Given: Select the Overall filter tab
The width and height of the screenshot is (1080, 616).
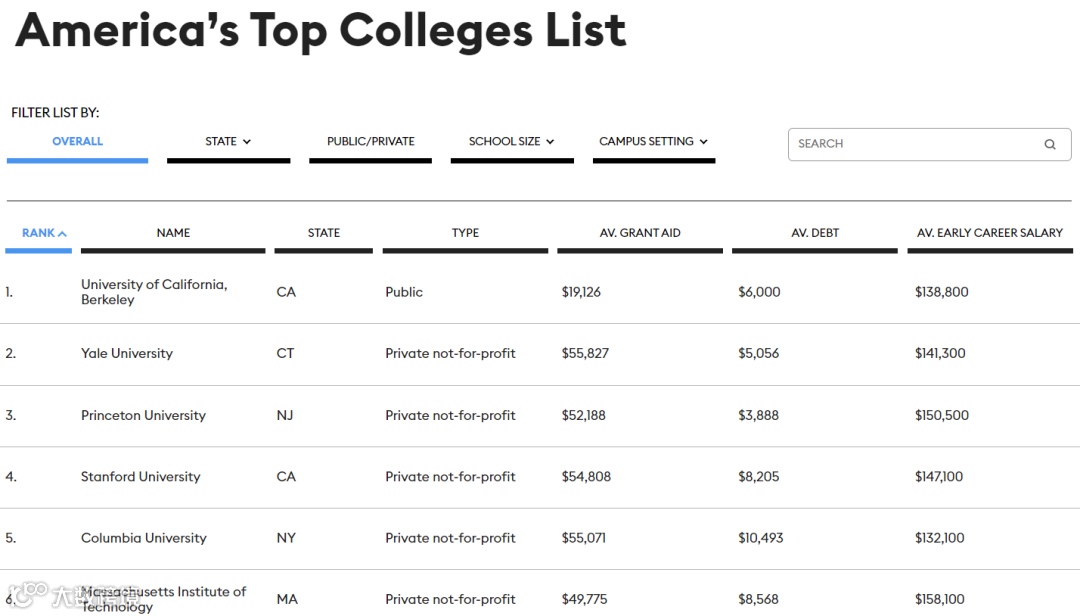Looking at the screenshot, I should click(x=77, y=142).
